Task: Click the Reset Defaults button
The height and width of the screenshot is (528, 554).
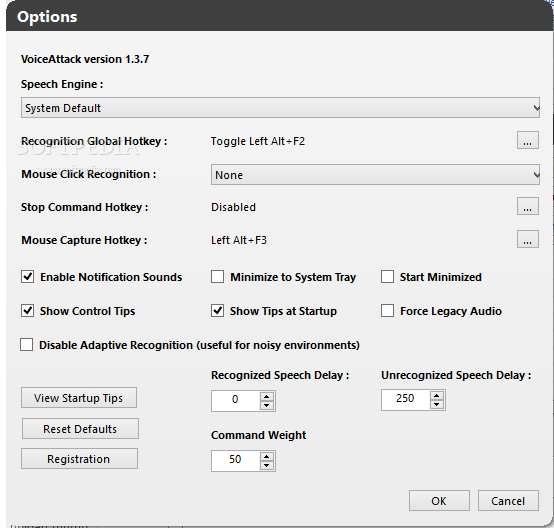Action: [x=80, y=429]
